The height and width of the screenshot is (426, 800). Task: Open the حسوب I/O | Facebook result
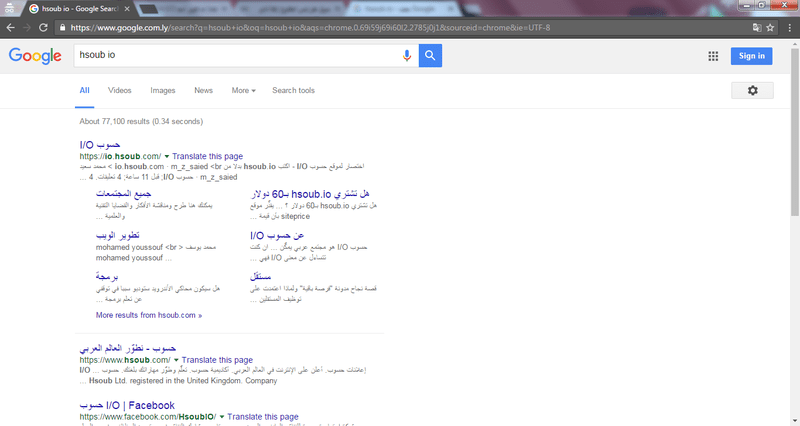click(127, 406)
